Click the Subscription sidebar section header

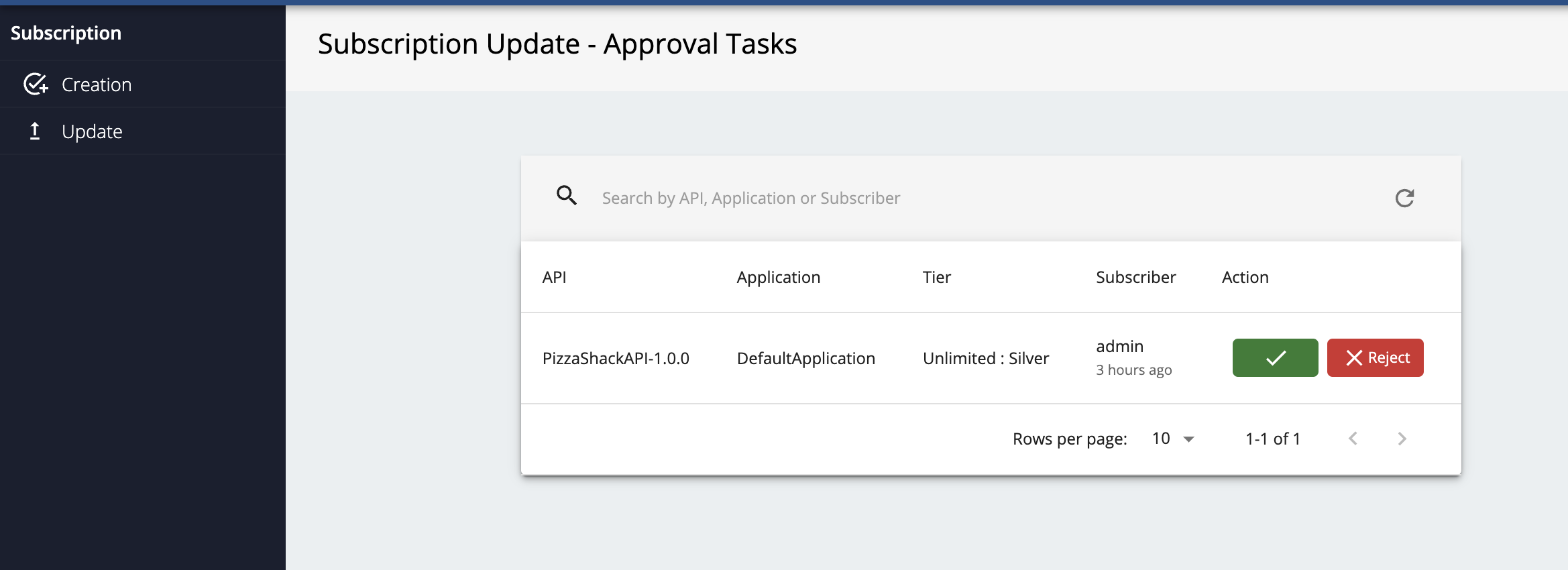point(66,33)
